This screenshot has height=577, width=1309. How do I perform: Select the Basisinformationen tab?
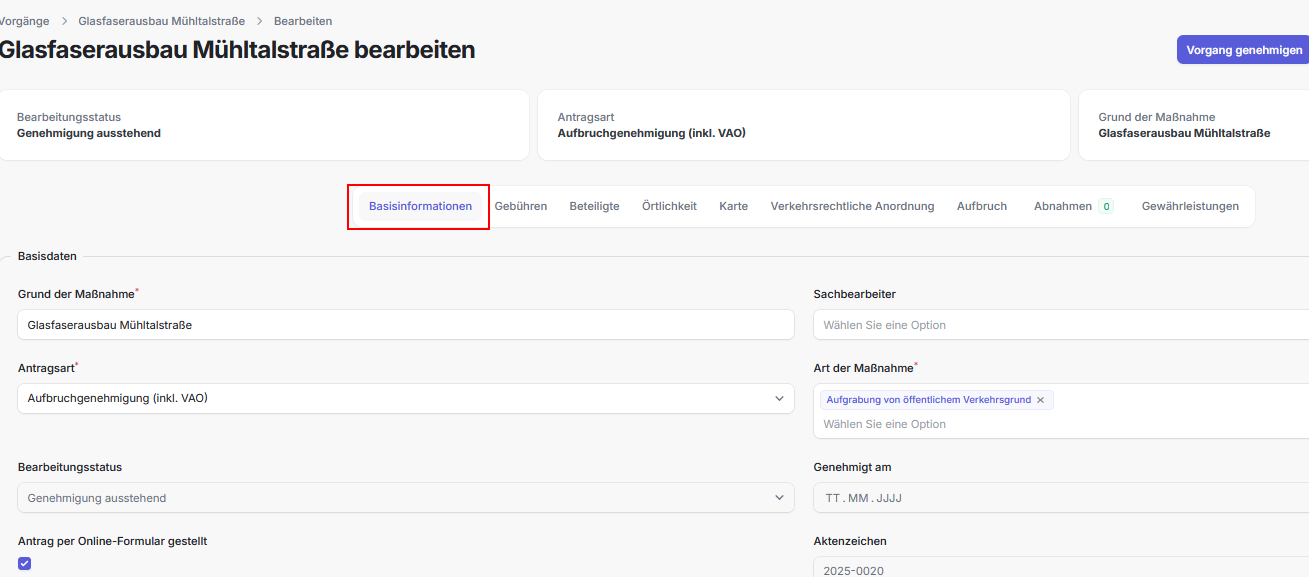pyautogui.click(x=420, y=206)
